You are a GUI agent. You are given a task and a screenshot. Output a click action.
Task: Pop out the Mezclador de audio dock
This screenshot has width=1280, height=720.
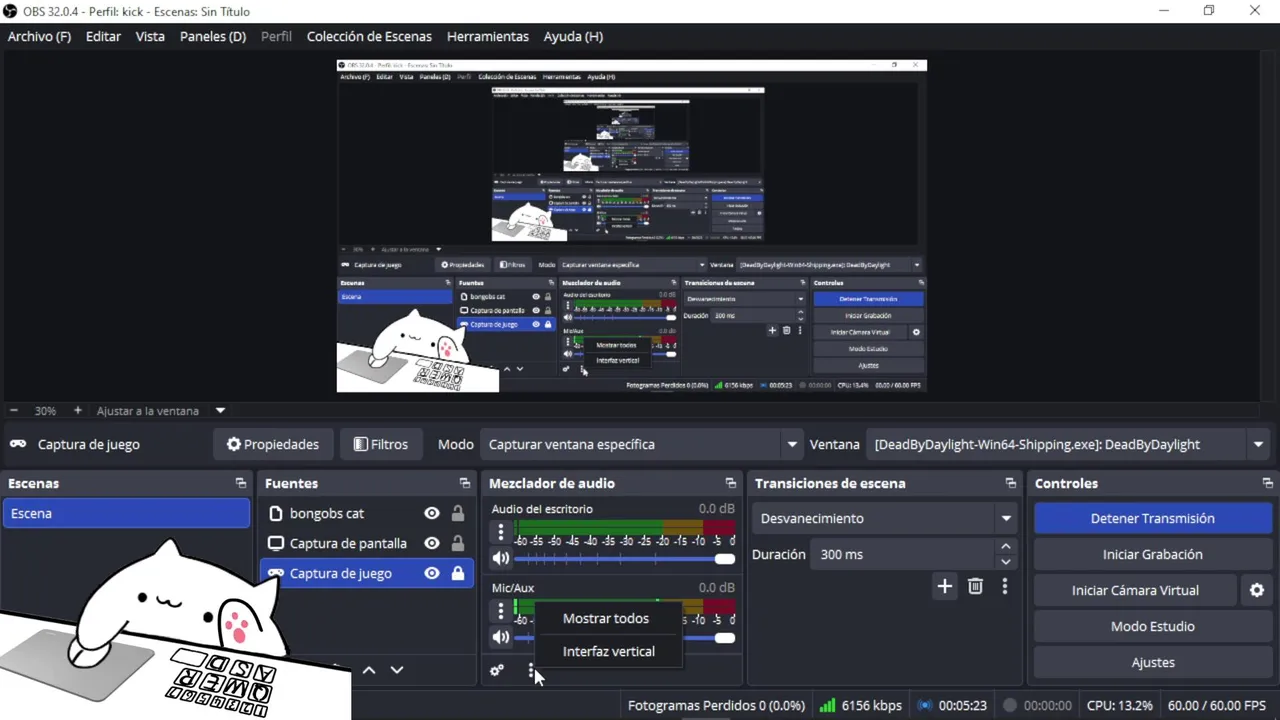pos(730,483)
